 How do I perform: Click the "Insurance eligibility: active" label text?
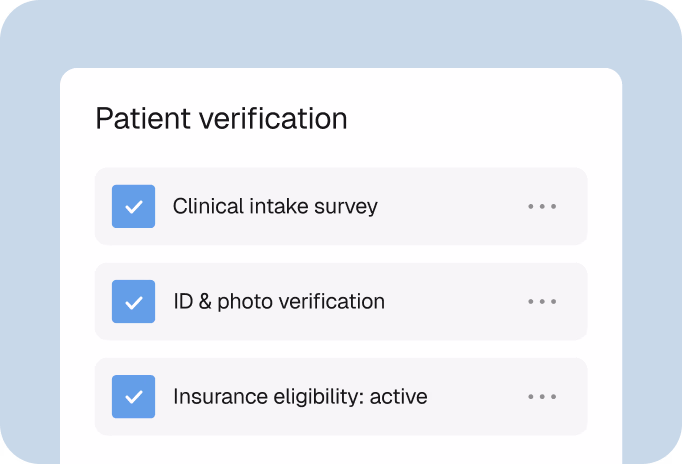click(300, 396)
